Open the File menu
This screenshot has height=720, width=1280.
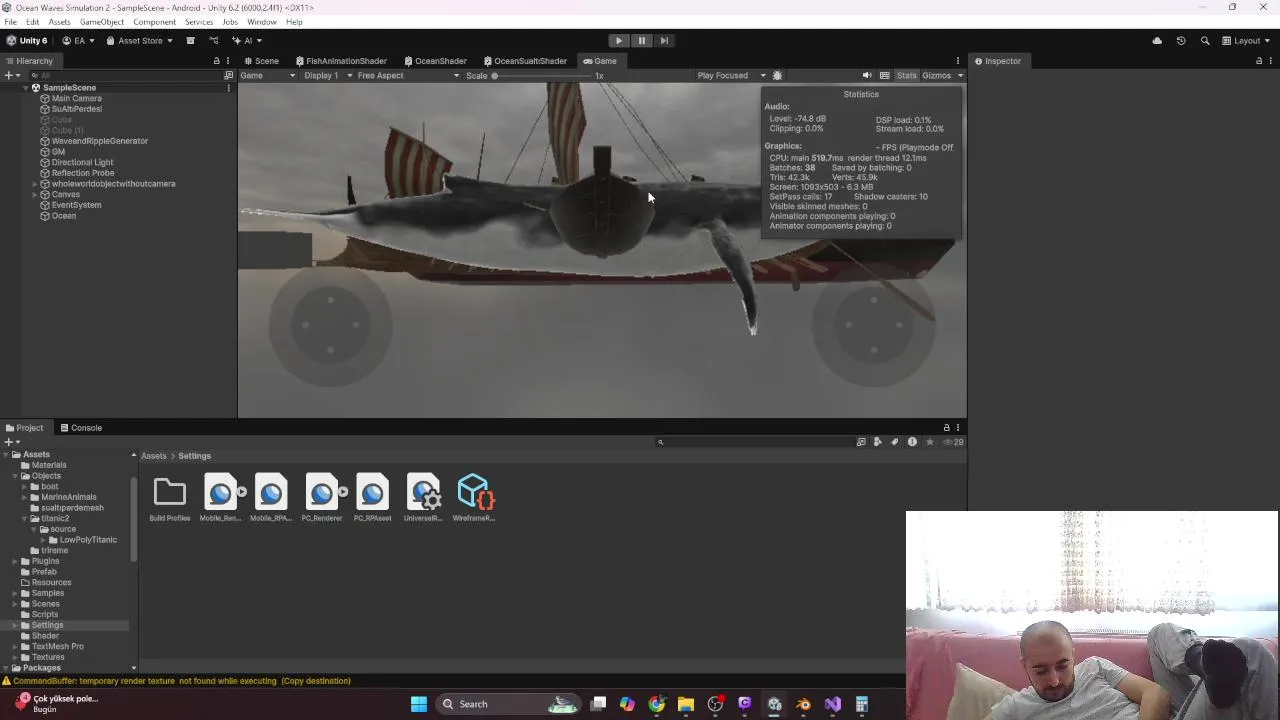point(10,22)
